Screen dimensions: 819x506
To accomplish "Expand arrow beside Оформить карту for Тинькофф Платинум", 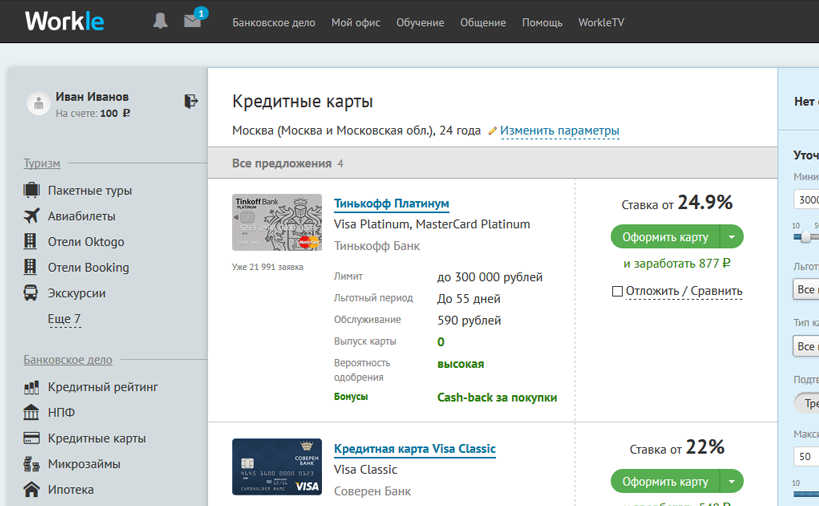I will (x=732, y=237).
